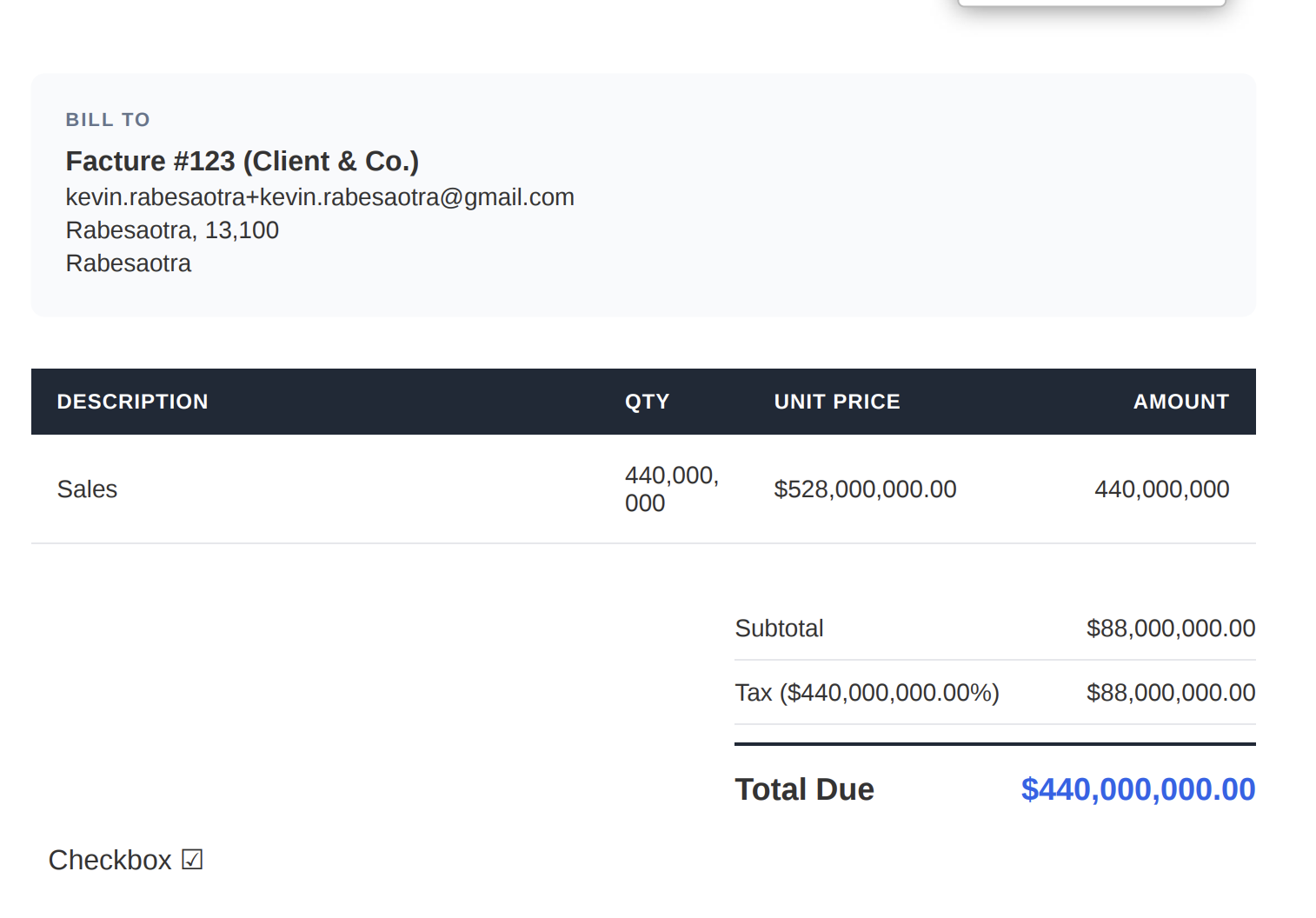Screen dimensions: 1316x918
Task: Select the last Rabesaotra address line
Action: pos(129,263)
